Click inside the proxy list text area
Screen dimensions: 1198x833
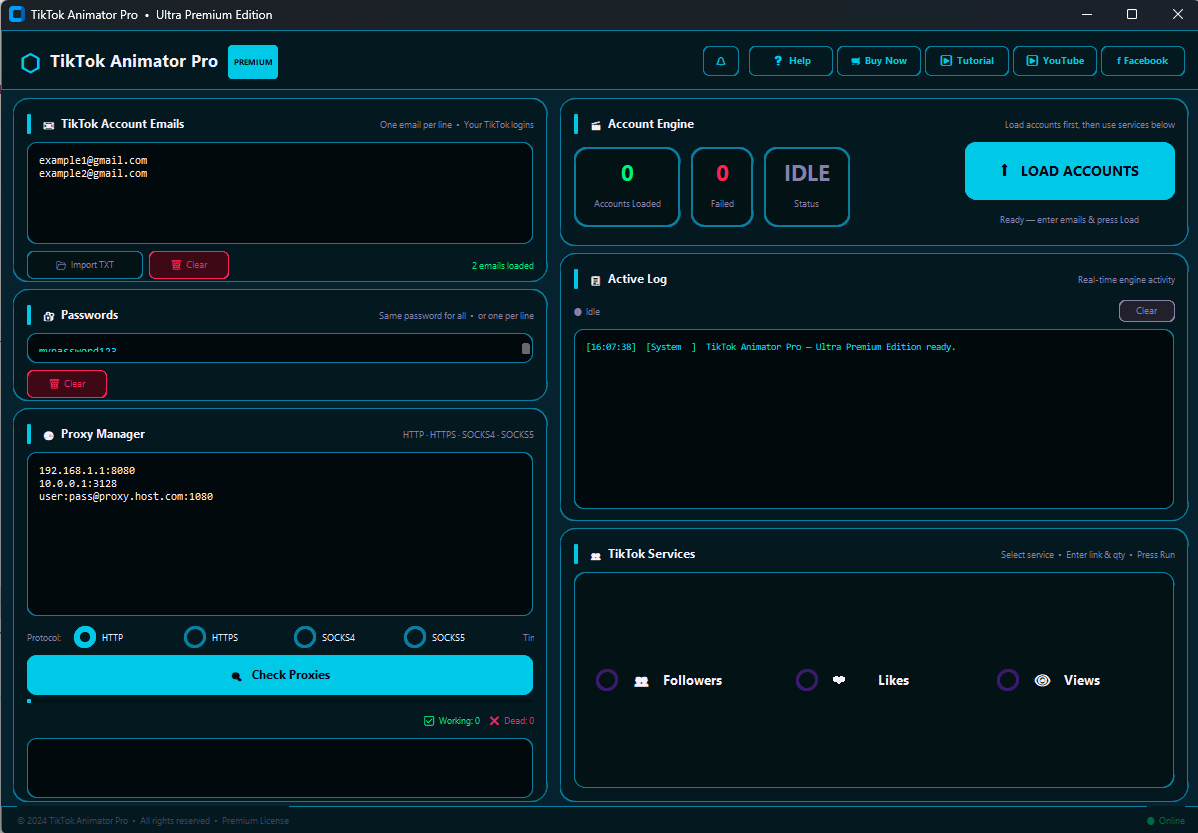[280, 534]
